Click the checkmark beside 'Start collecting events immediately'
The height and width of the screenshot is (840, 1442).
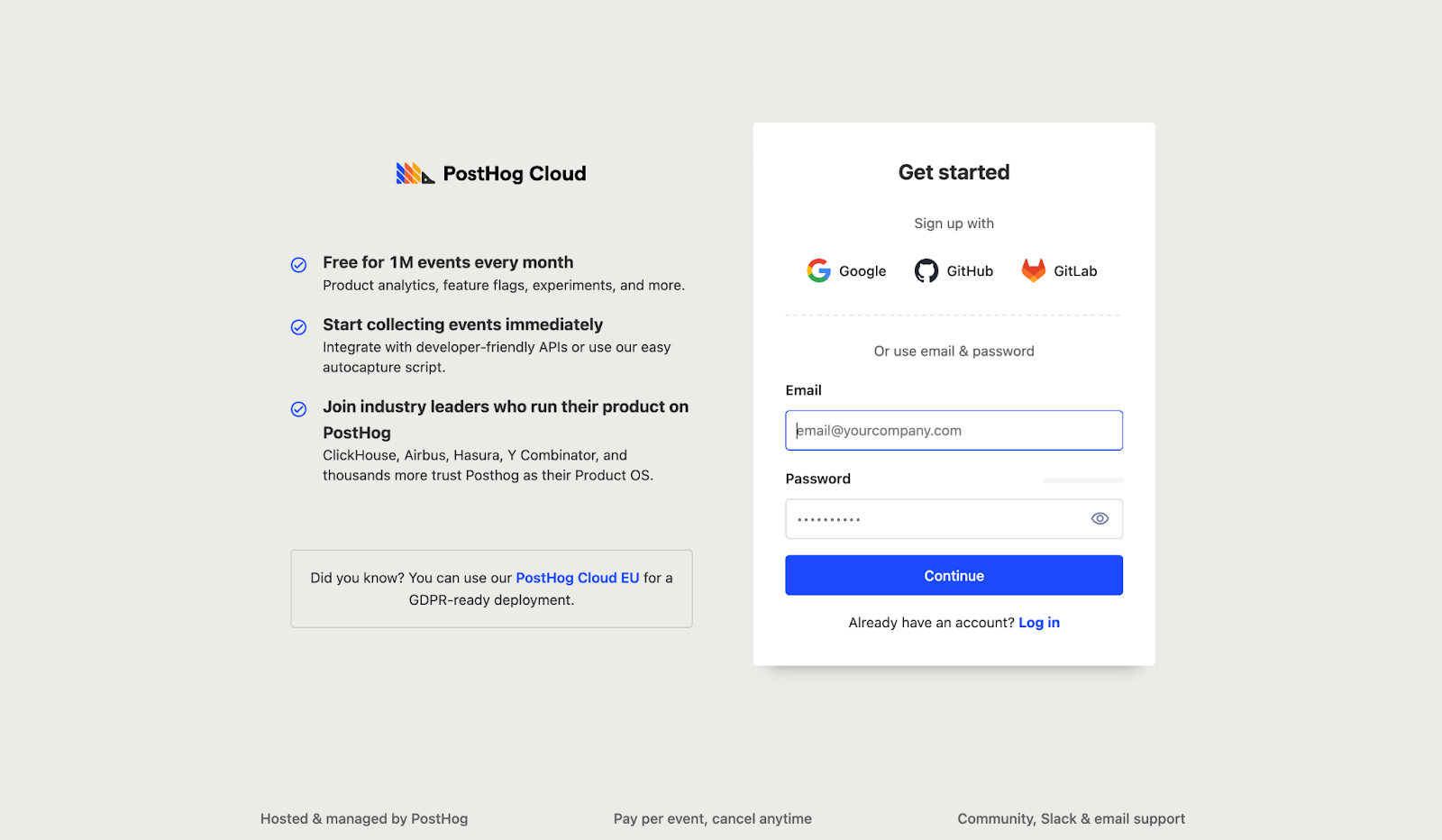click(298, 327)
